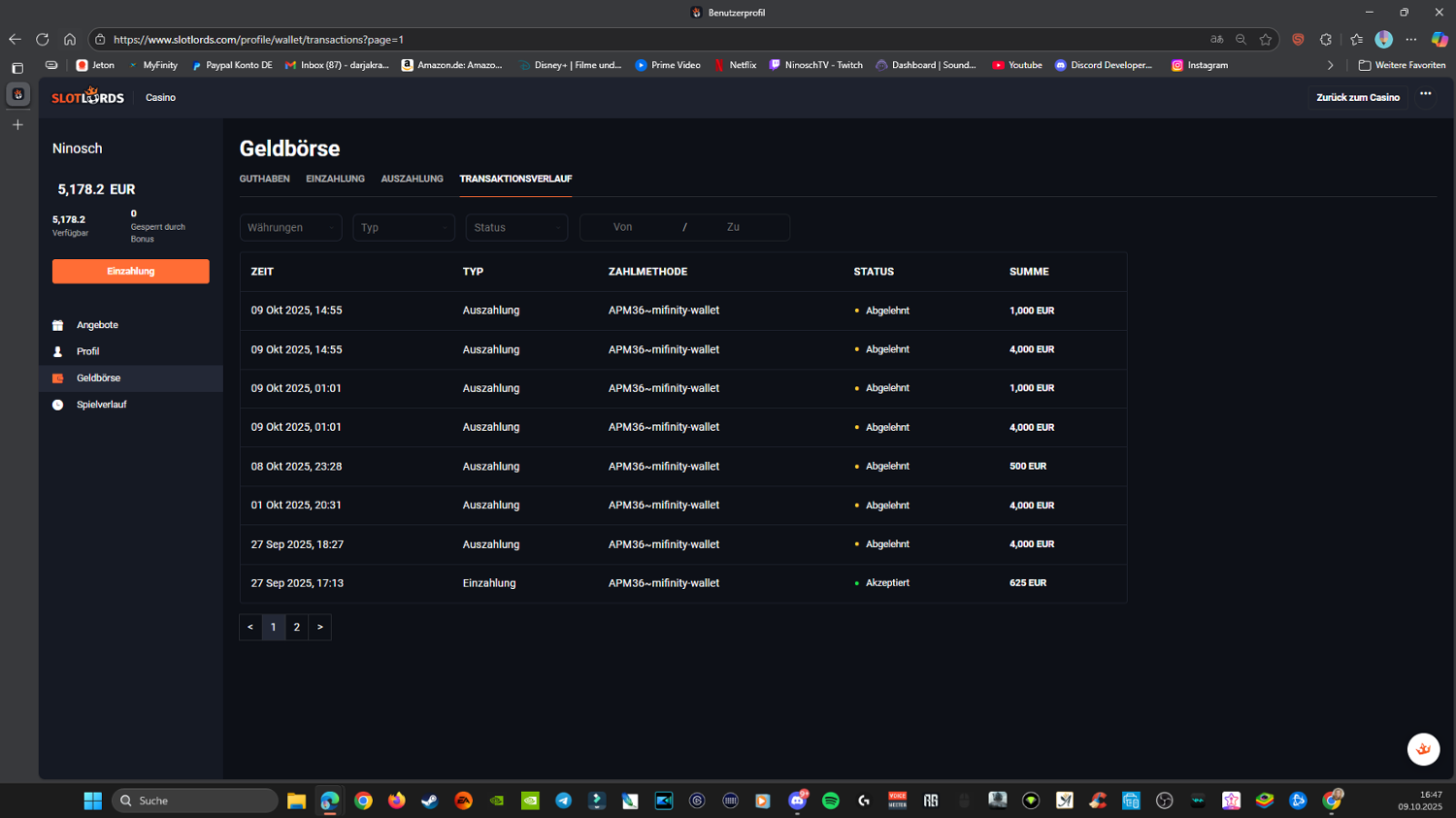
Task: Click the orange support chat bubble icon
Action: (x=1423, y=749)
